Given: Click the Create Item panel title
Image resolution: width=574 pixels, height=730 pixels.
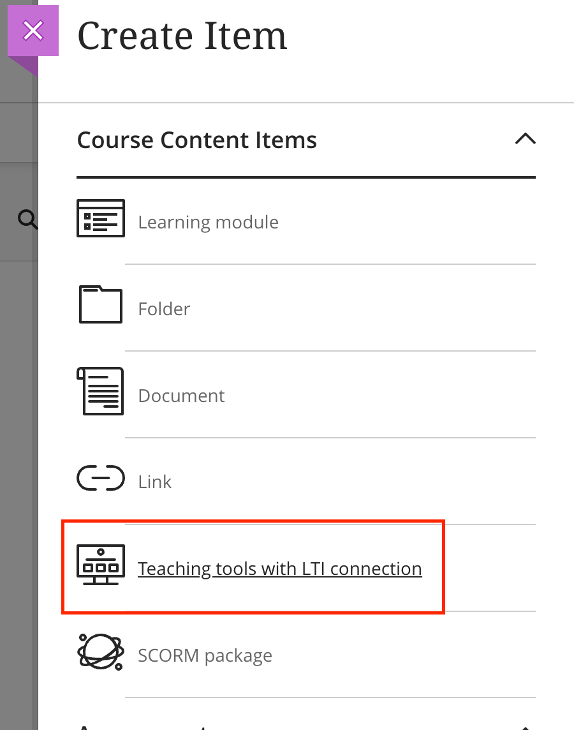Looking at the screenshot, I should pos(182,36).
